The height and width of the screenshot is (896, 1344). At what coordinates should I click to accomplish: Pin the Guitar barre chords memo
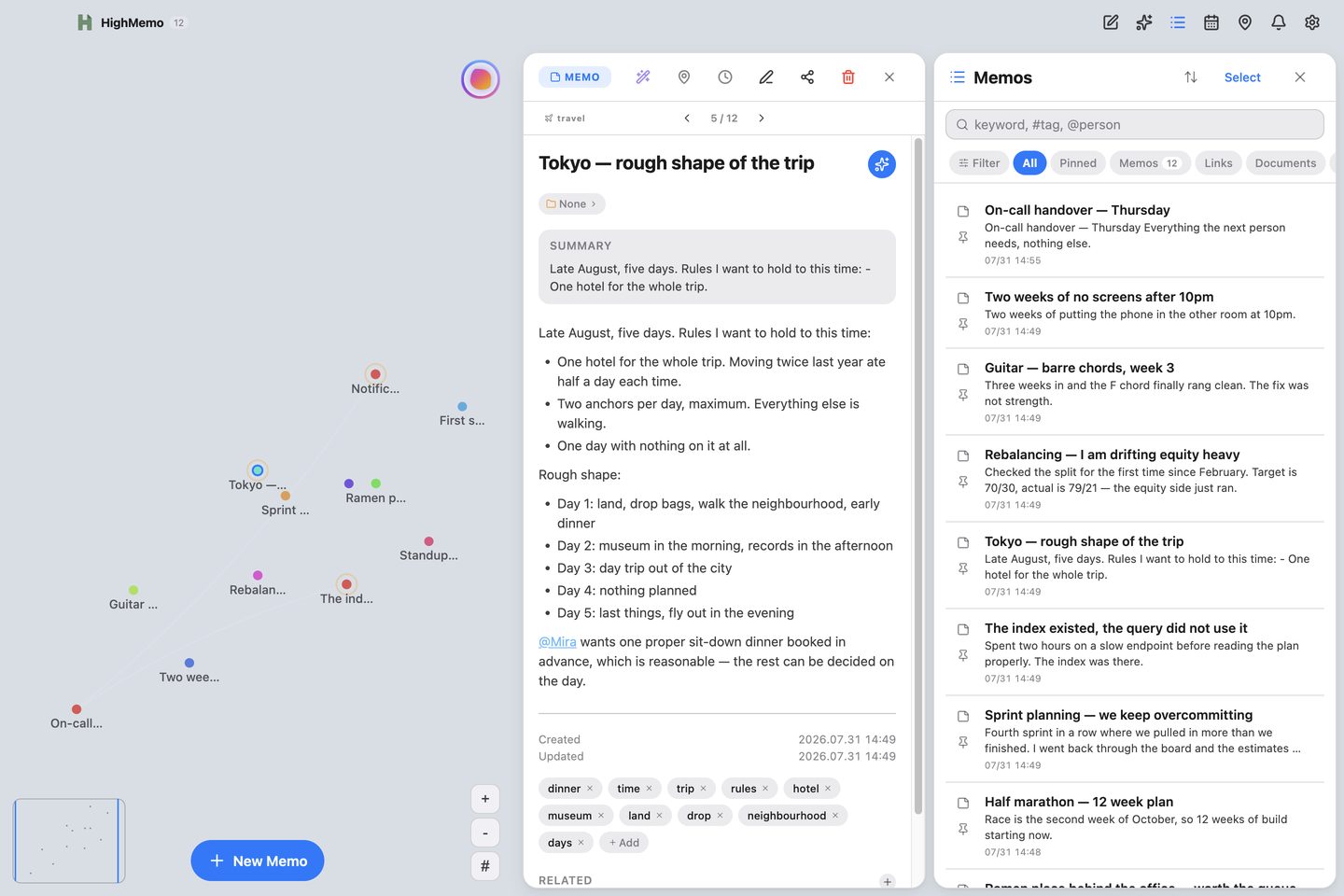coord(963,396)
